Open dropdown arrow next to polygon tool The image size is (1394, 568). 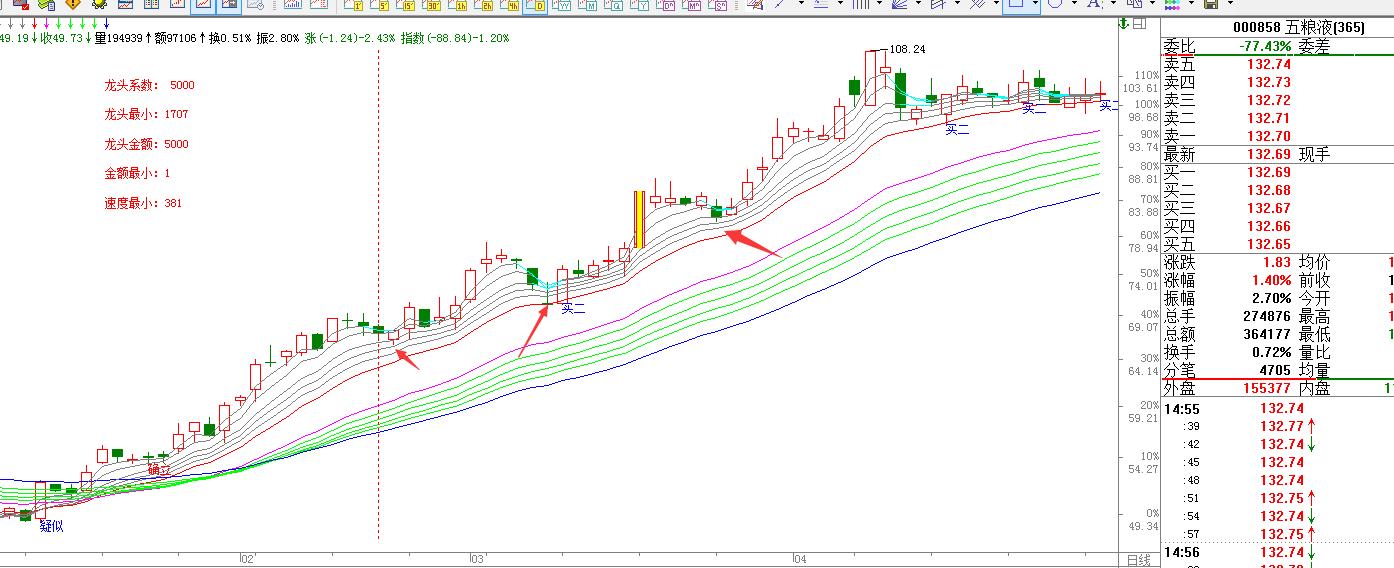(1076, 5)
